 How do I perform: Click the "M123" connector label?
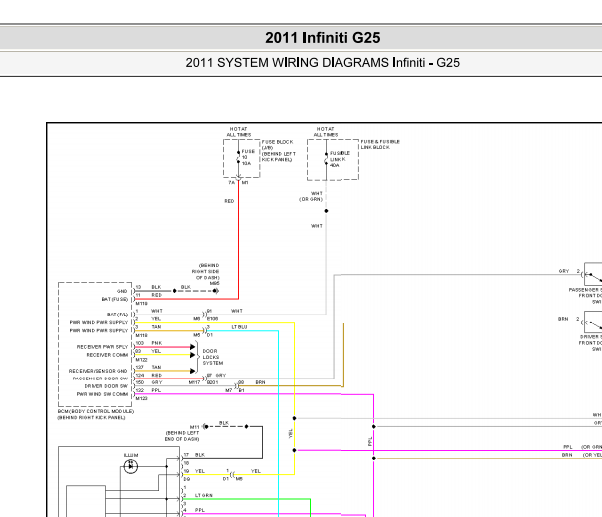pyautogui.click(x=141, y=398)
